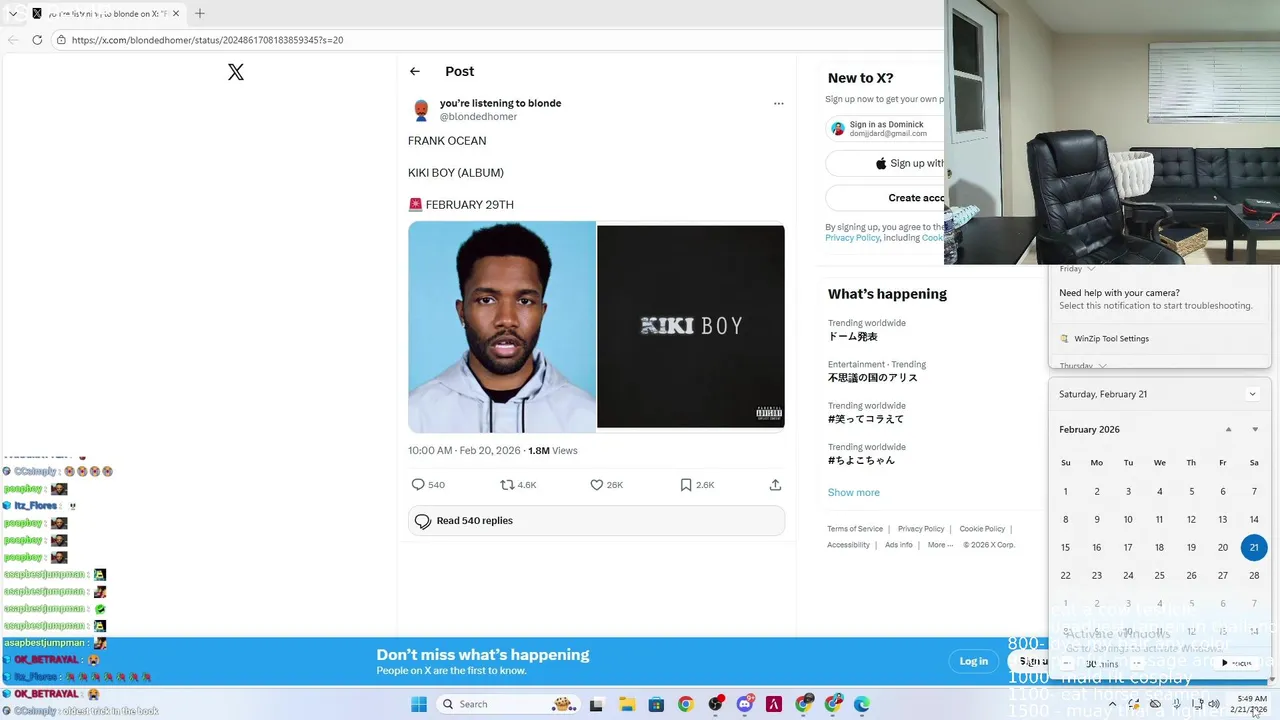
Task: Go to next month with down arrow
Action: pyautogui.click(x=1255, y=429)
